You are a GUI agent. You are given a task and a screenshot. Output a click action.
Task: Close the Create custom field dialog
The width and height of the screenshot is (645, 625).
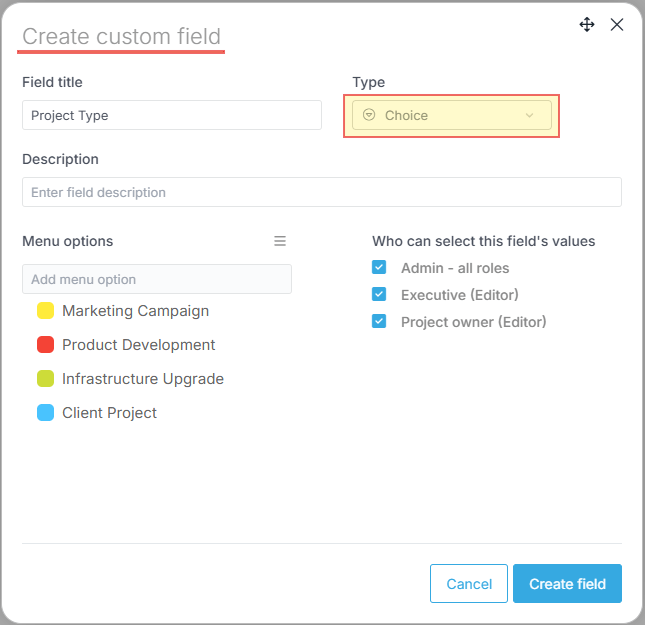click(617, 25)
